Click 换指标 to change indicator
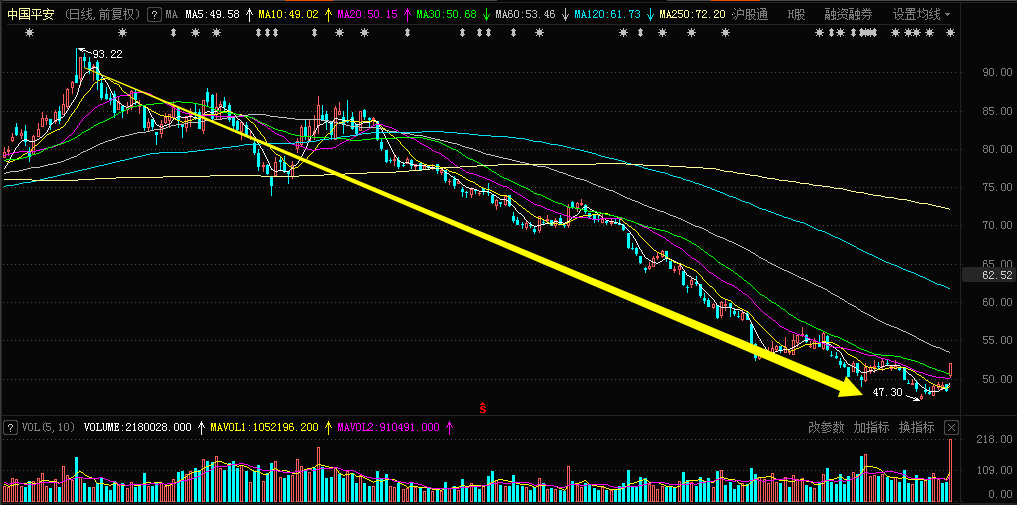1017x505 pixels. [x=916, y=427]
